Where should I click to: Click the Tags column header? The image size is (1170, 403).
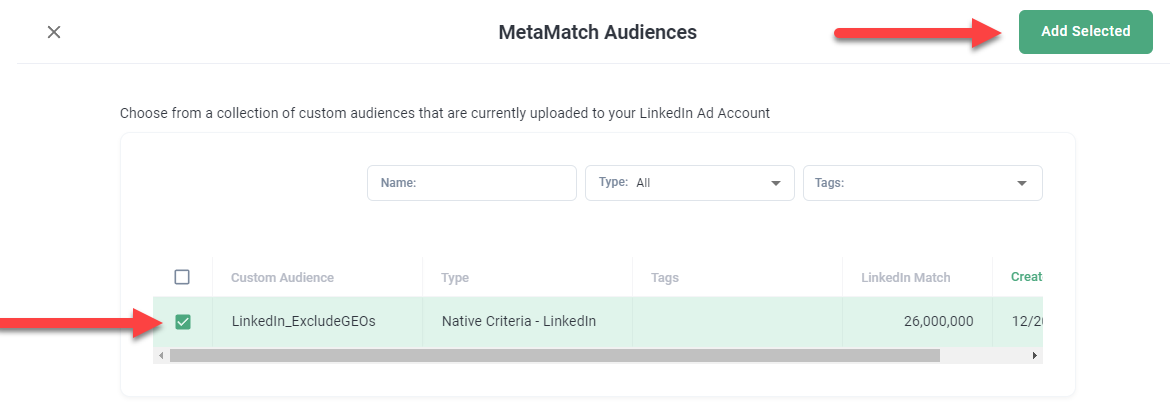point(665,277)
